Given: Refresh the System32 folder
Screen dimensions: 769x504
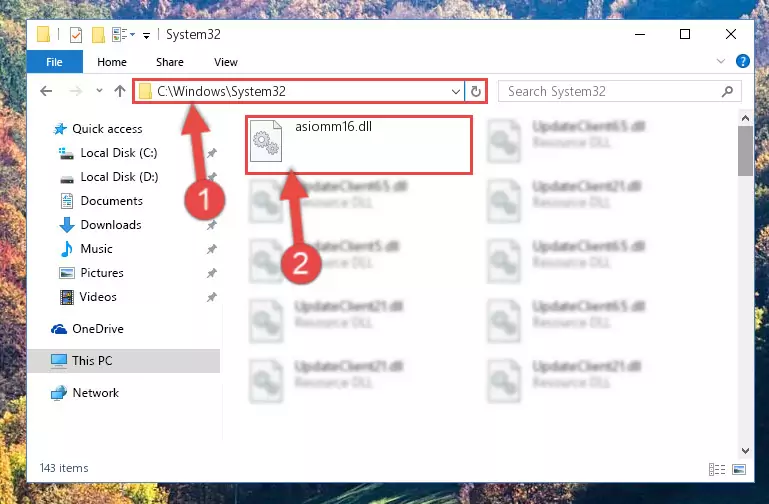Looking at the screenshot, I should pos(476,92).
